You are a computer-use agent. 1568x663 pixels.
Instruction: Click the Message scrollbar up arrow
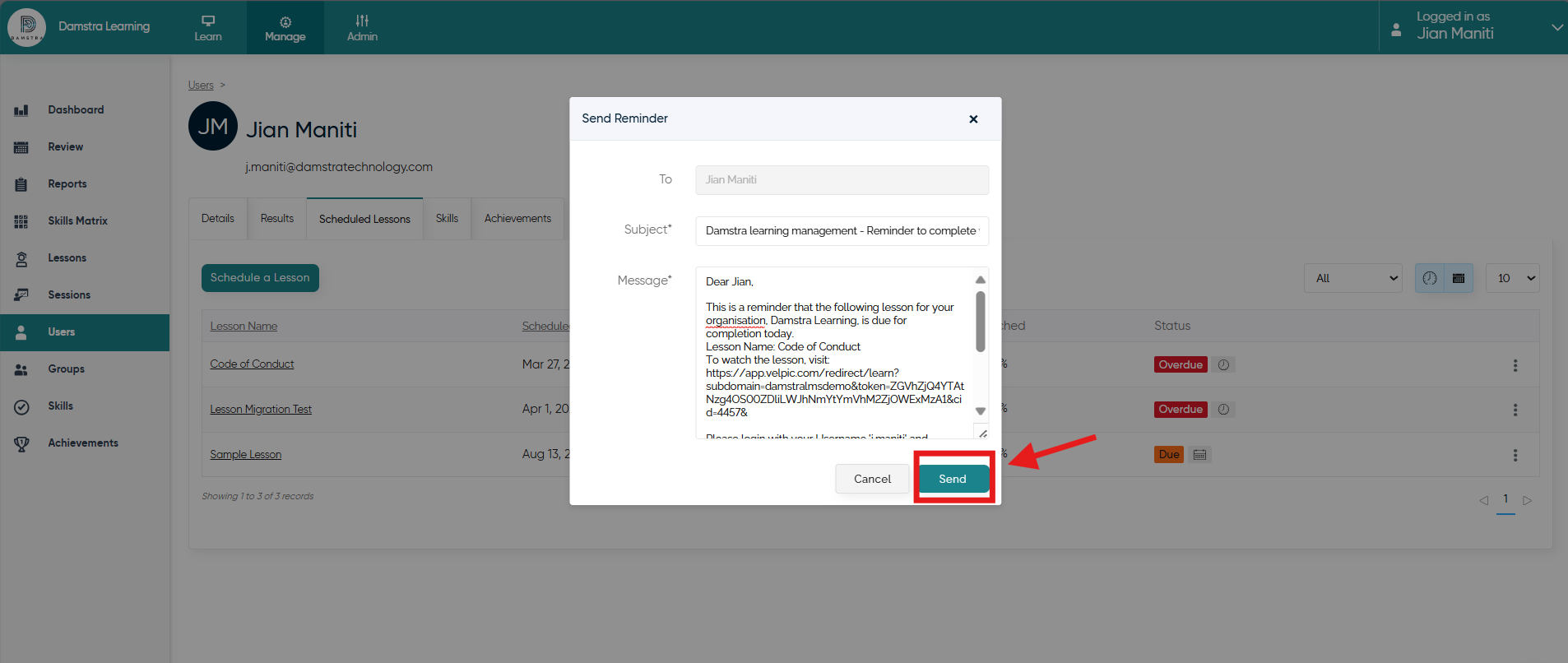(981, 280)
